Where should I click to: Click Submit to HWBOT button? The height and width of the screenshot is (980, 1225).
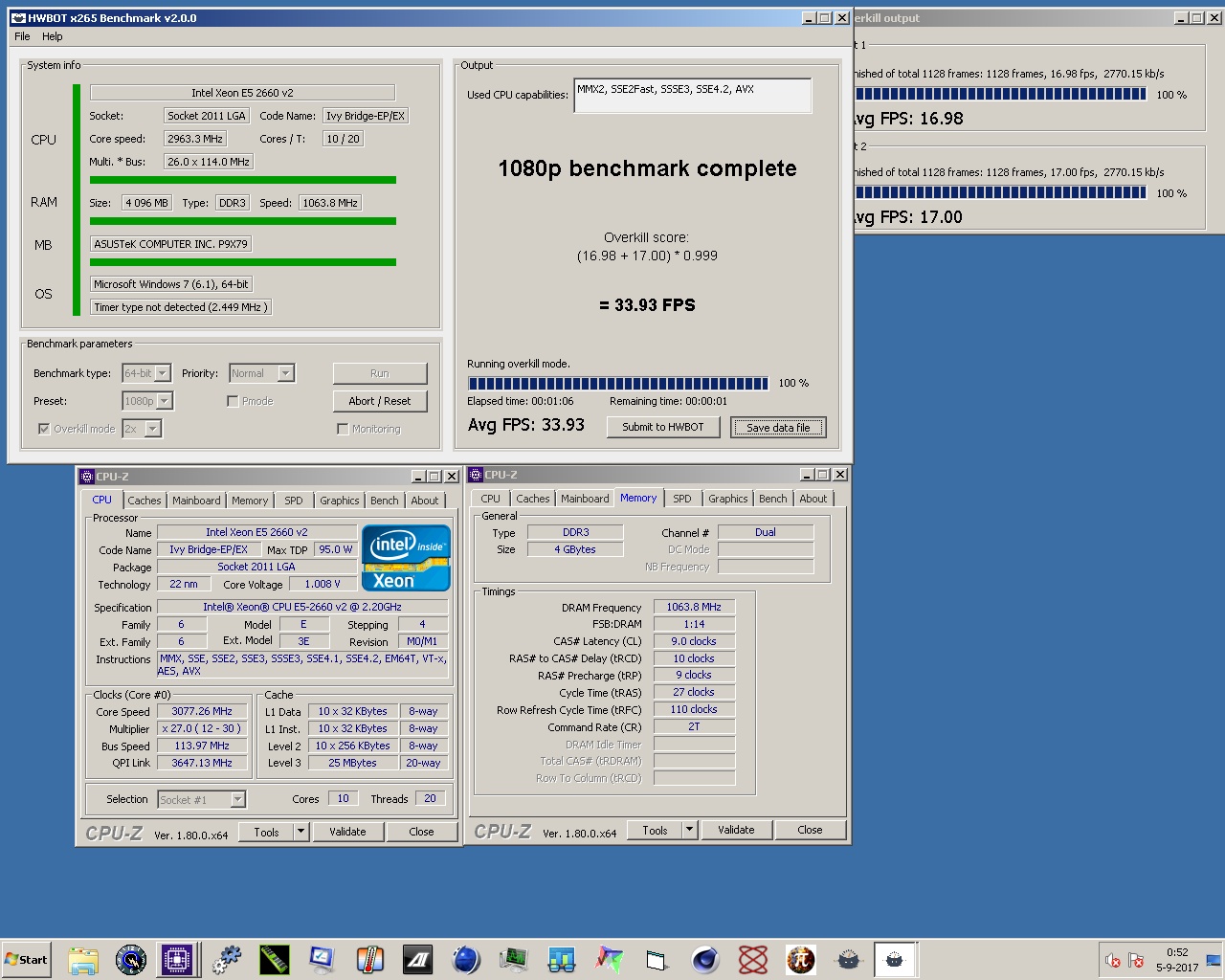tap(663, 427)
